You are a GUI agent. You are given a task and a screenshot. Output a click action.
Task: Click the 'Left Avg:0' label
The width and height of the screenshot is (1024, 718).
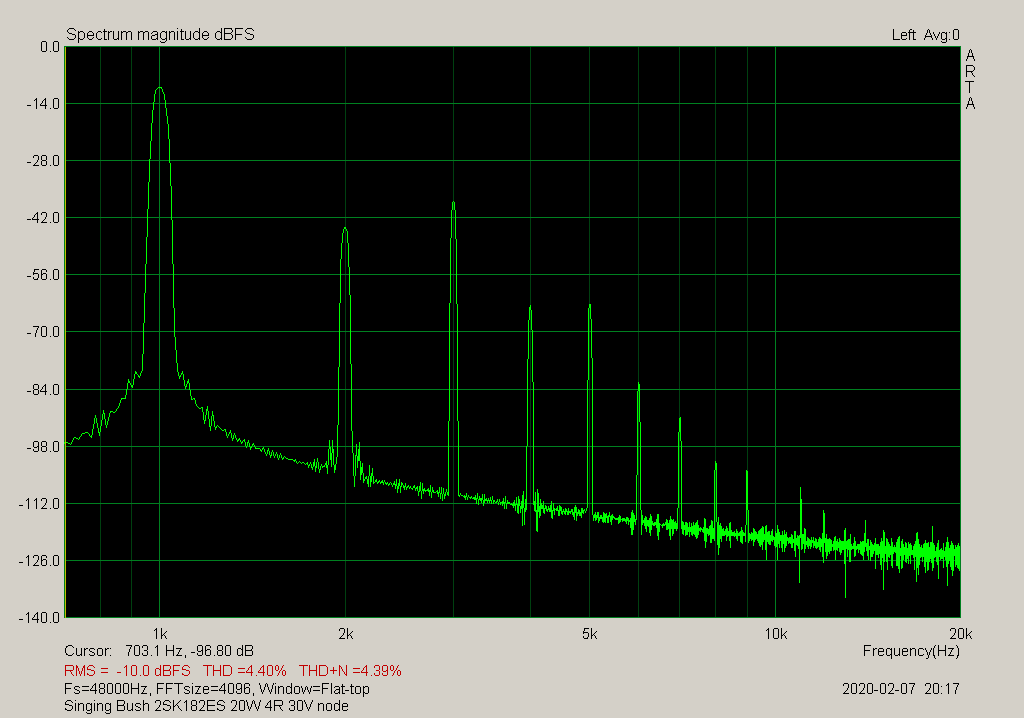coord(925,35)
